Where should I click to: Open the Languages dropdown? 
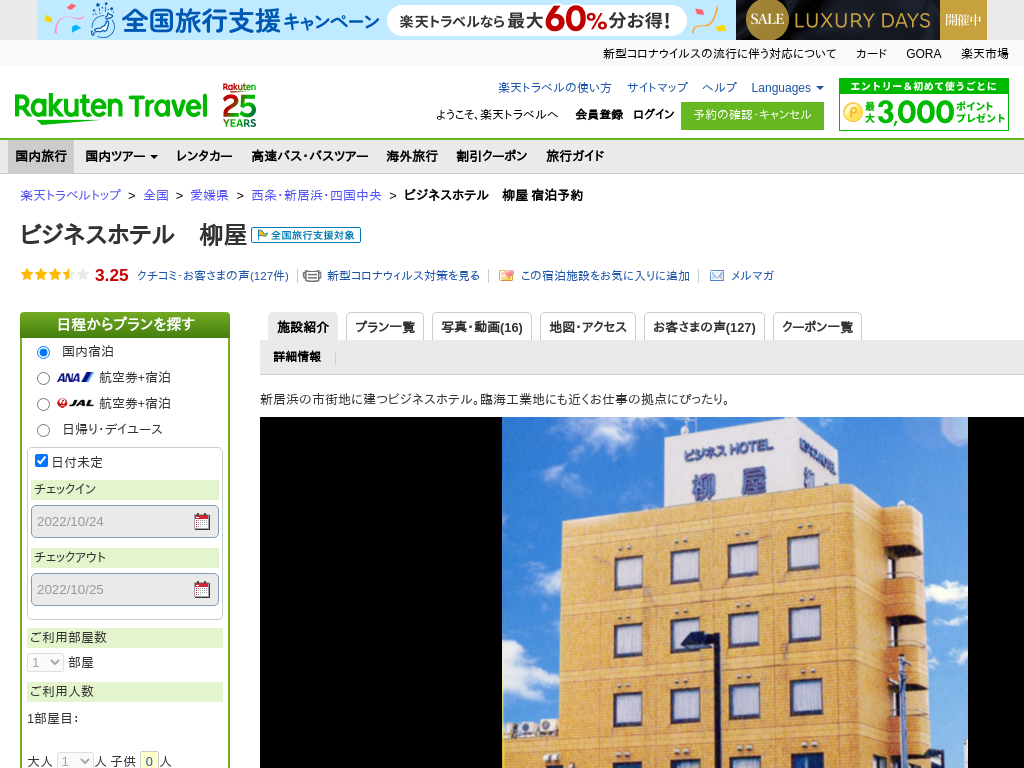point(787,88)
